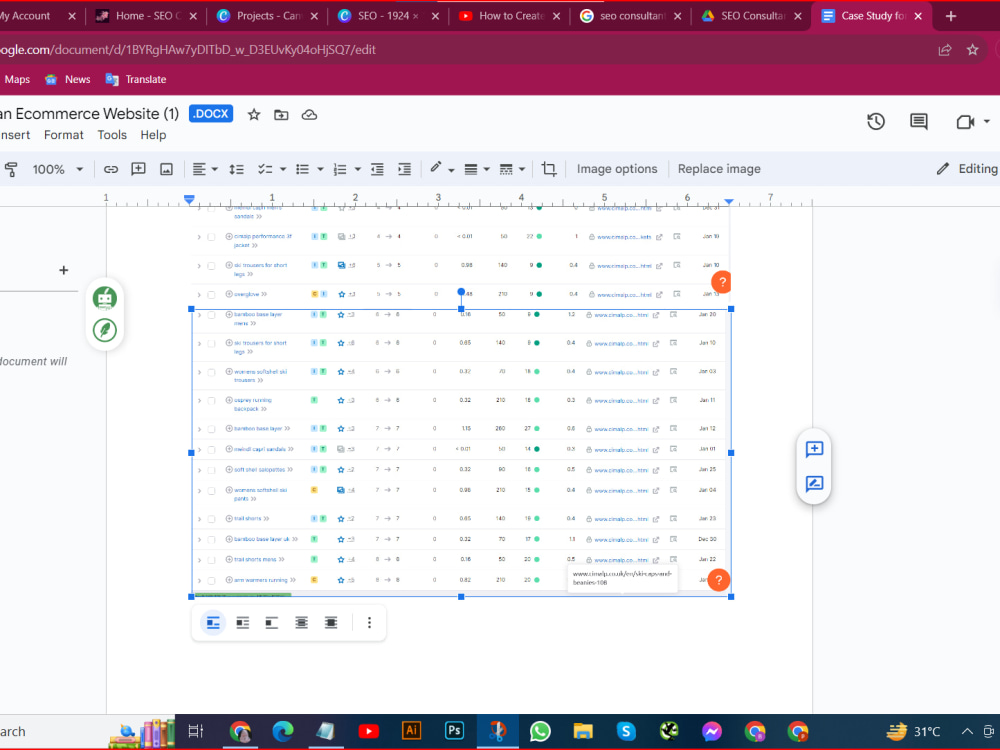Image resolution: width=1000 pixels, height=750 pixels.
Task: Open WhatsApp from the taskbar
Action: pyautogui.click(x=540, y=731)
